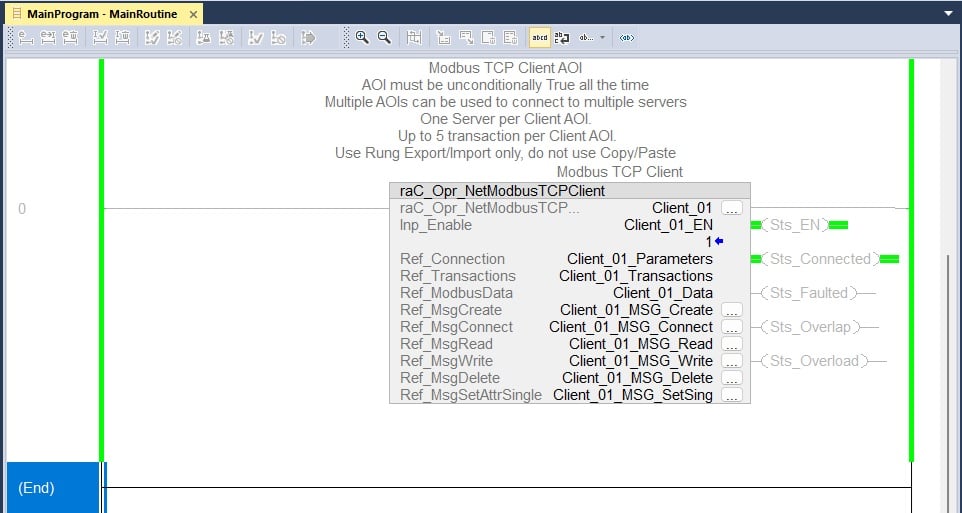Image resolution: width=962 pixels, height=513 pixels.
Task: Open the ellipsis button for Client_01_MSG_Delete
Action: (x=732, y=378)
